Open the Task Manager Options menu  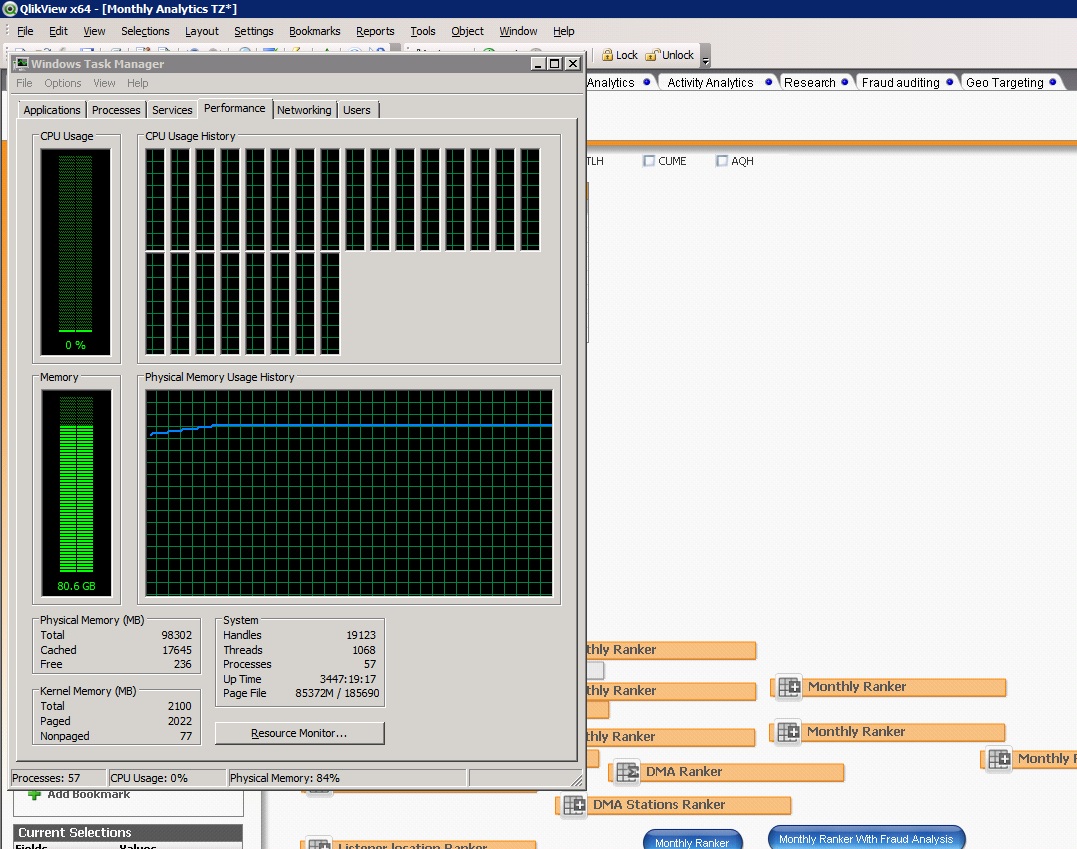(63, 83)
